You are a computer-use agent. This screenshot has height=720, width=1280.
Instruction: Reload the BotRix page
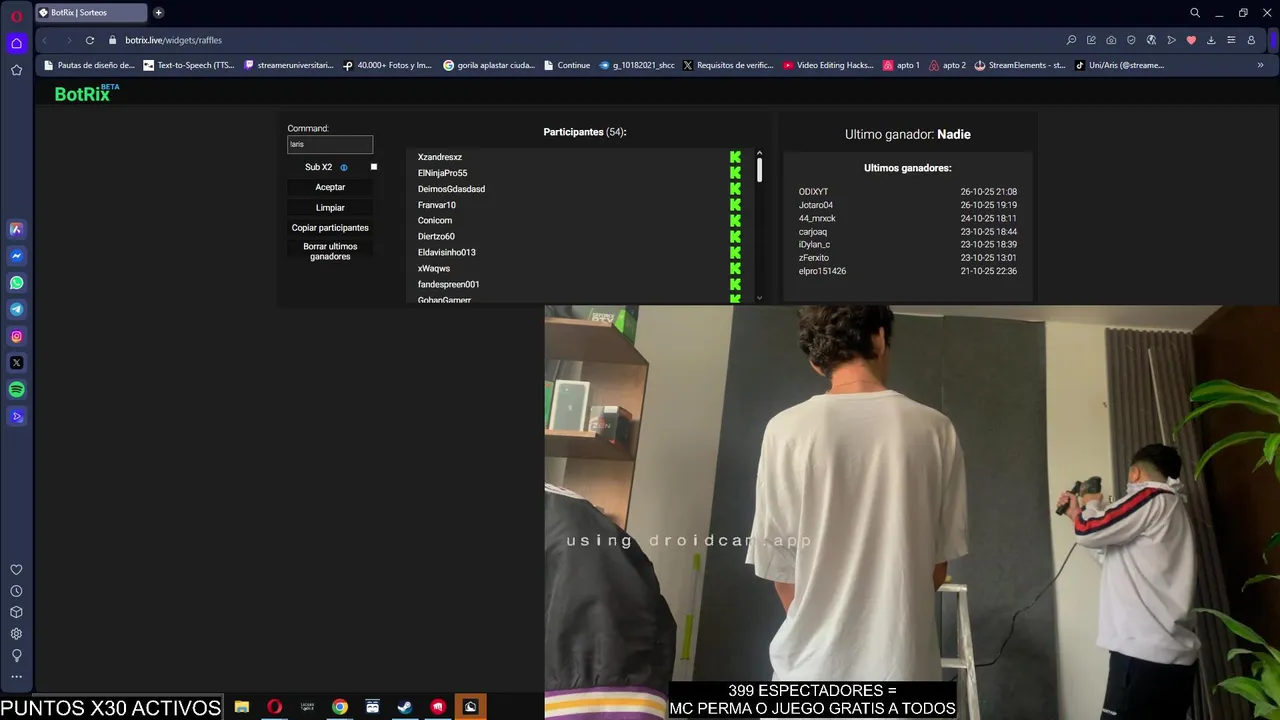tap(90, 40)
